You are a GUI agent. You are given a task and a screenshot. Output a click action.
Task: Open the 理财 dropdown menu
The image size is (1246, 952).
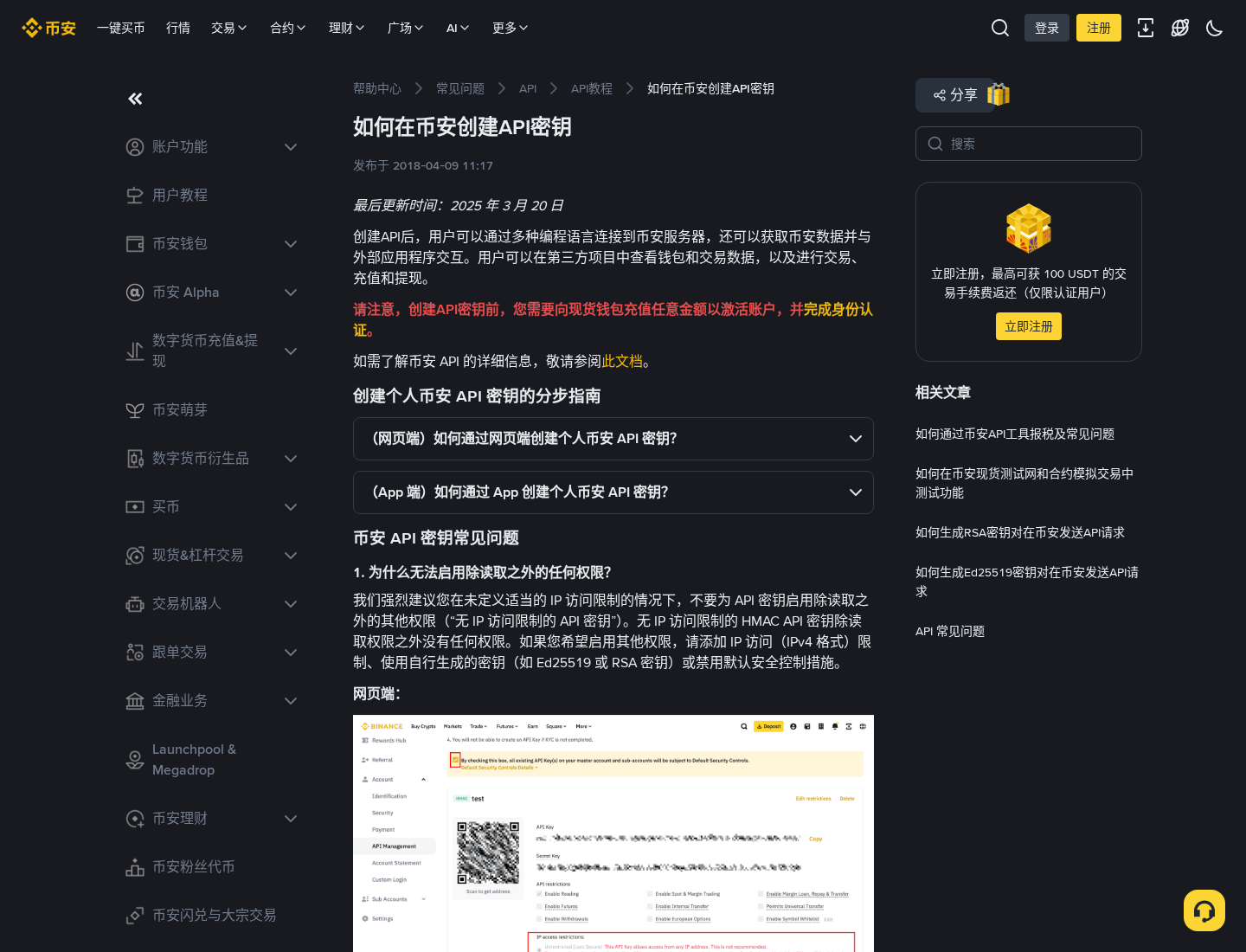pyautogui.click(x=347, y=28)
